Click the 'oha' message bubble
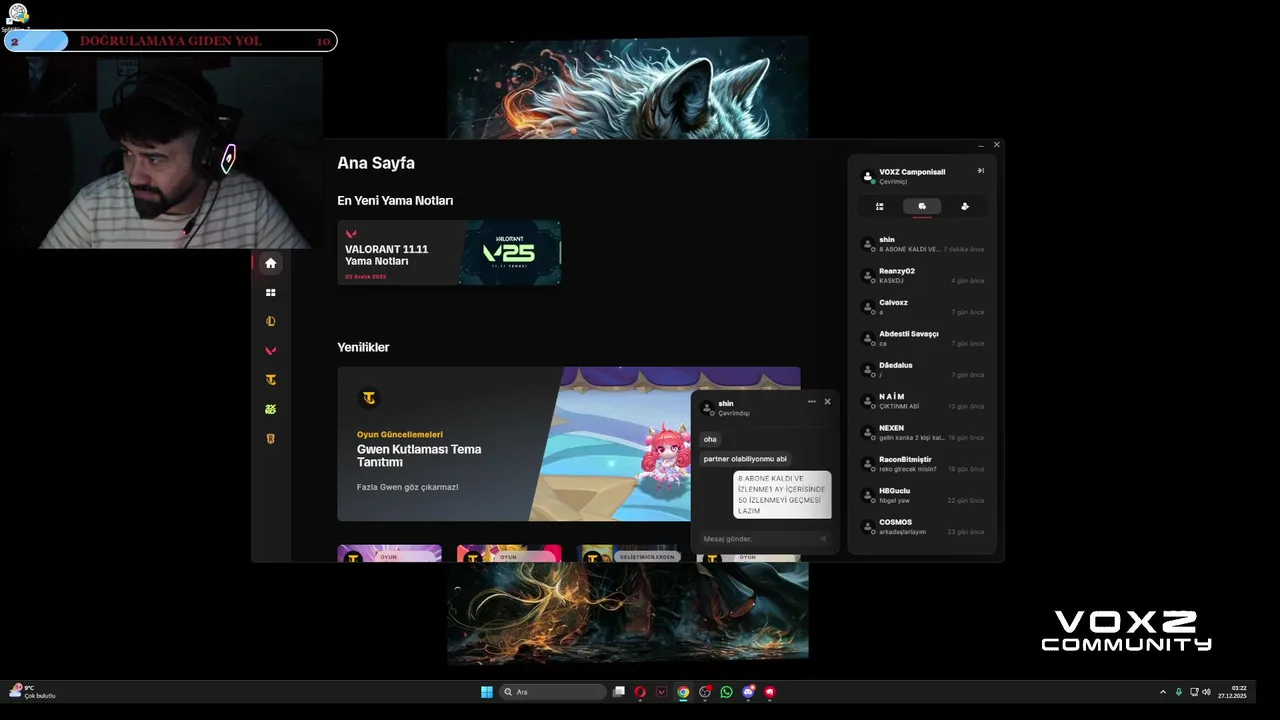This screenshot has height=720, width=1280. coord(710,439)
